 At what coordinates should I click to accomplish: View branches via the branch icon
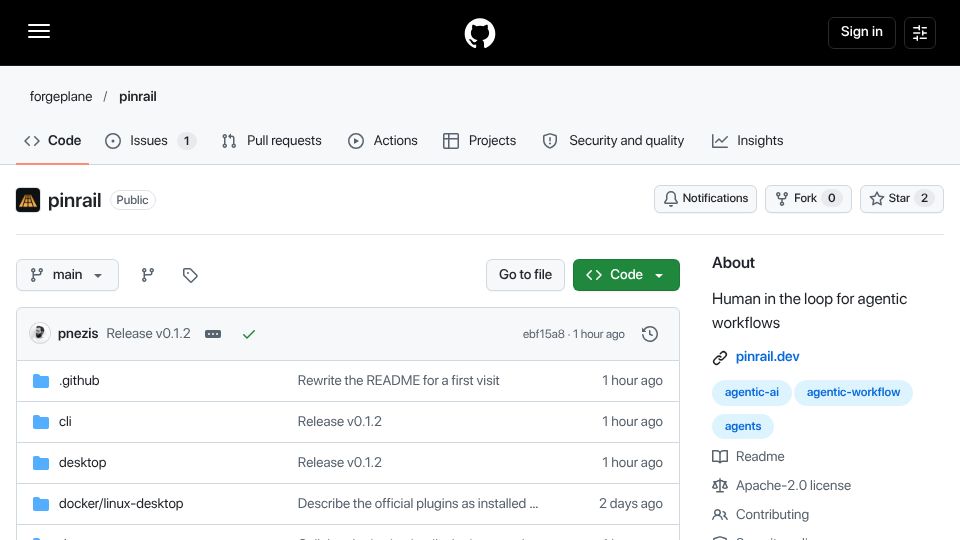click(148, 275)
